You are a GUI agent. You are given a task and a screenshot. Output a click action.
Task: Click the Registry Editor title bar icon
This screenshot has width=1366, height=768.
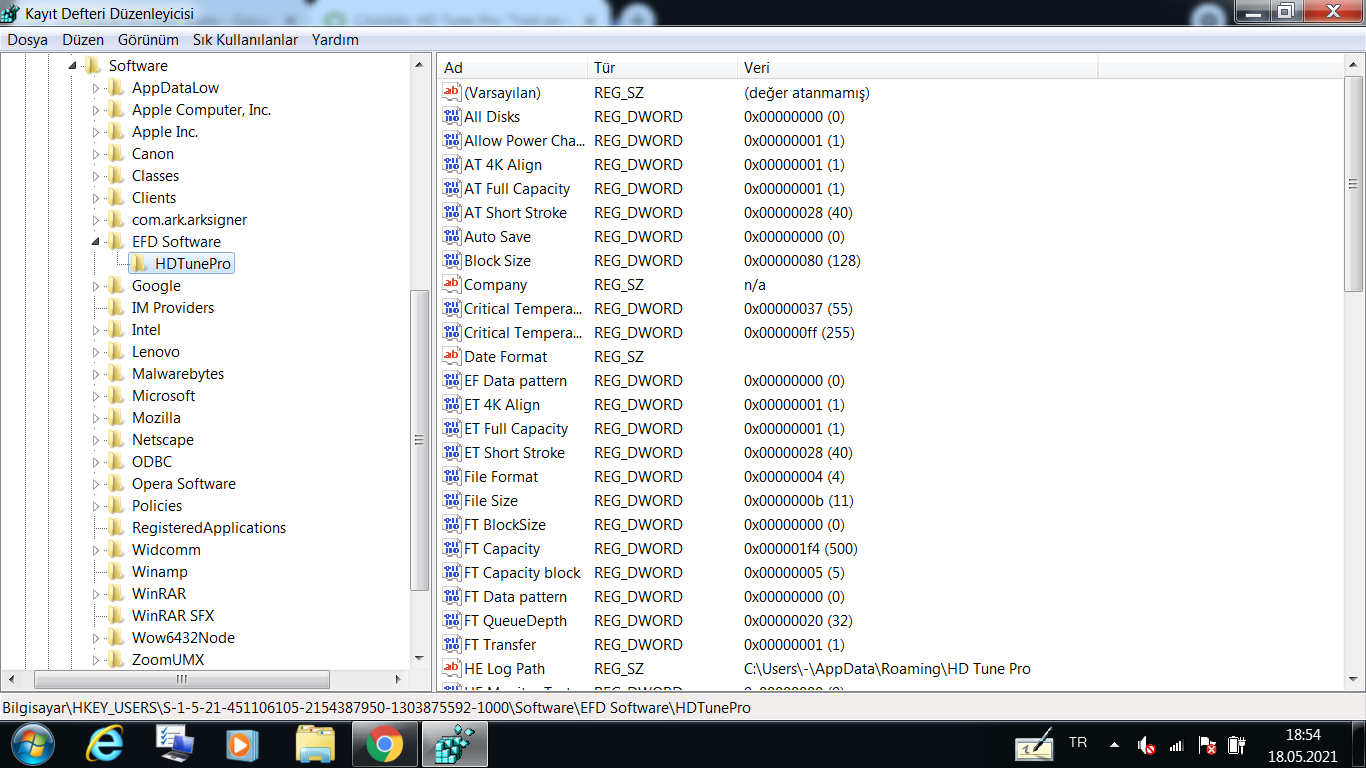click(x=11, y=14)
